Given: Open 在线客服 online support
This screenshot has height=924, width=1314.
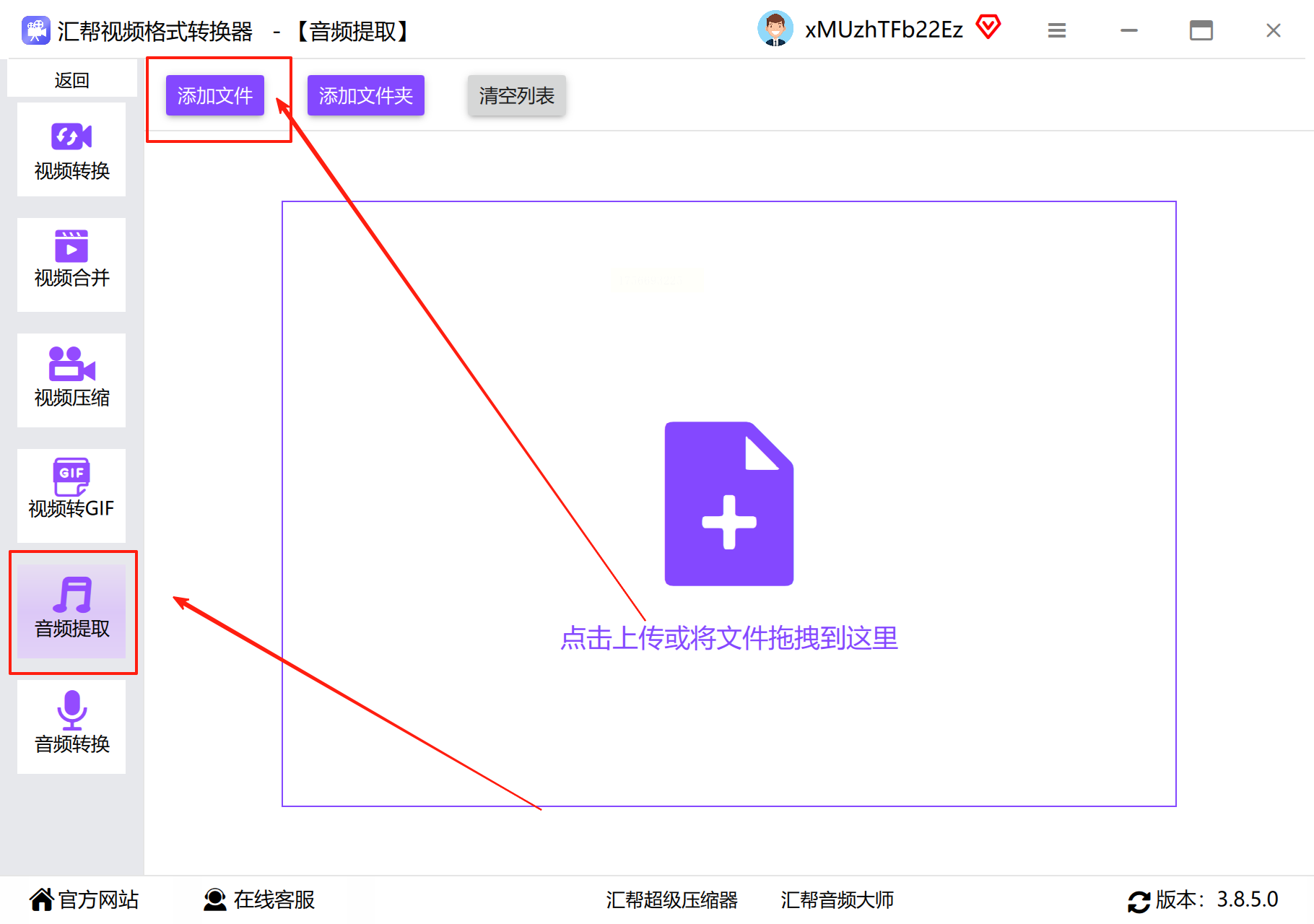Looking at the screenshot, I should (x=274, y=899).
